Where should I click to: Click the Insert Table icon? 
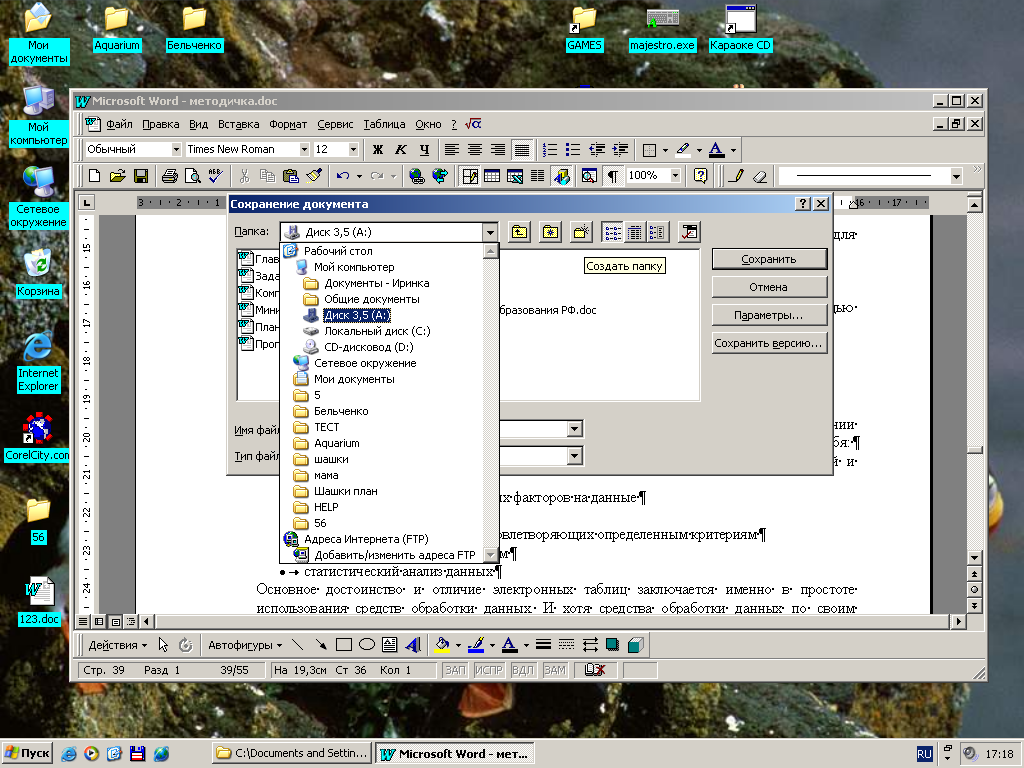492,176
